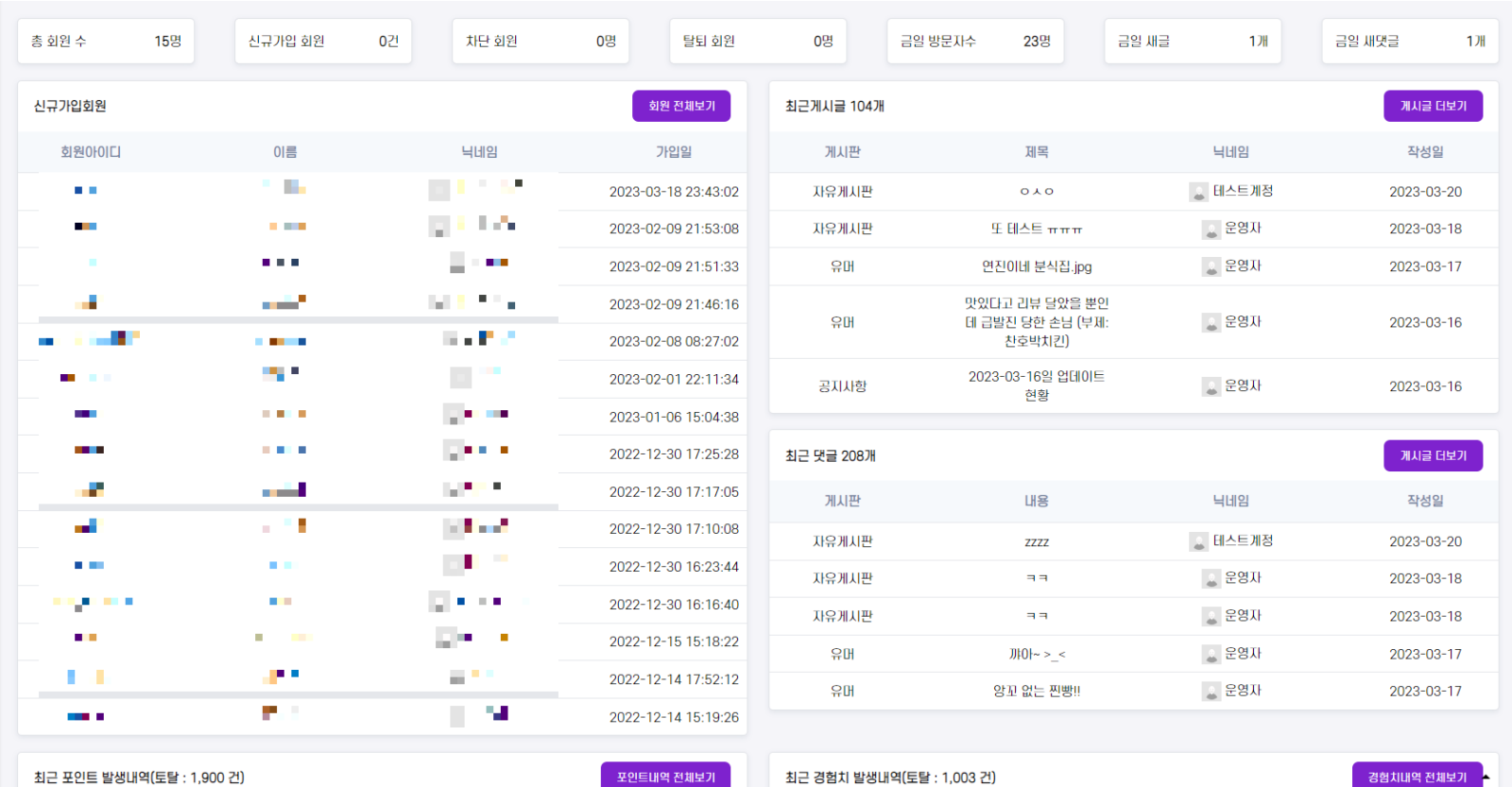Click the 금일 방문자수 stat card

974,42
